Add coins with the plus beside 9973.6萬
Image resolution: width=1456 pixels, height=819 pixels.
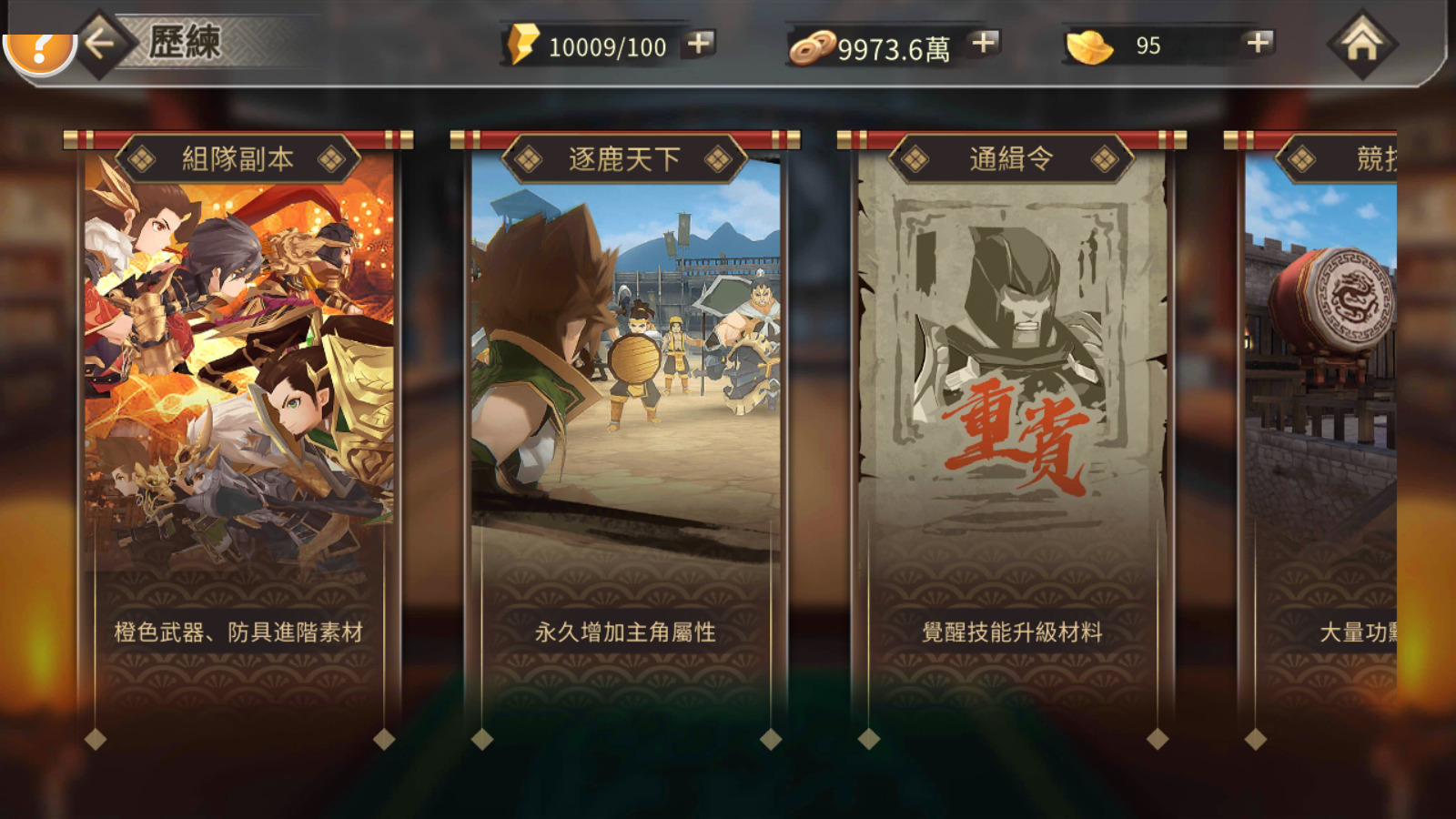(x=984, y=43)
